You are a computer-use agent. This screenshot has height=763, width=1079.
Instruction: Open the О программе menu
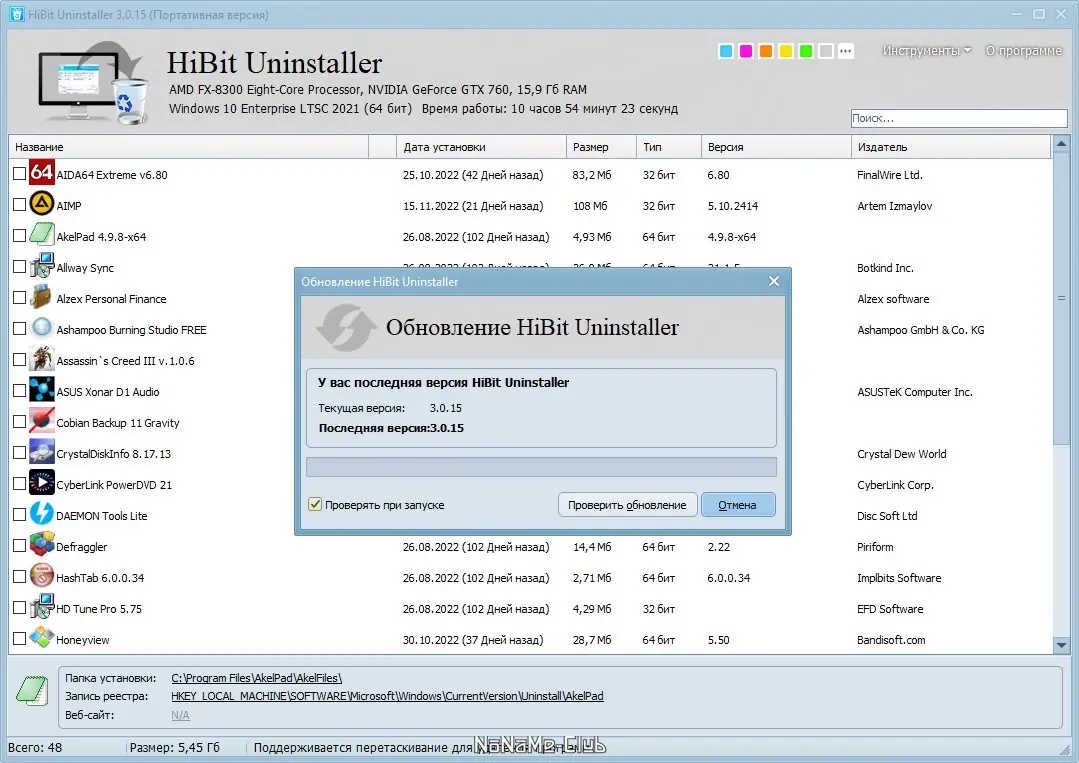click(1023, 51)
